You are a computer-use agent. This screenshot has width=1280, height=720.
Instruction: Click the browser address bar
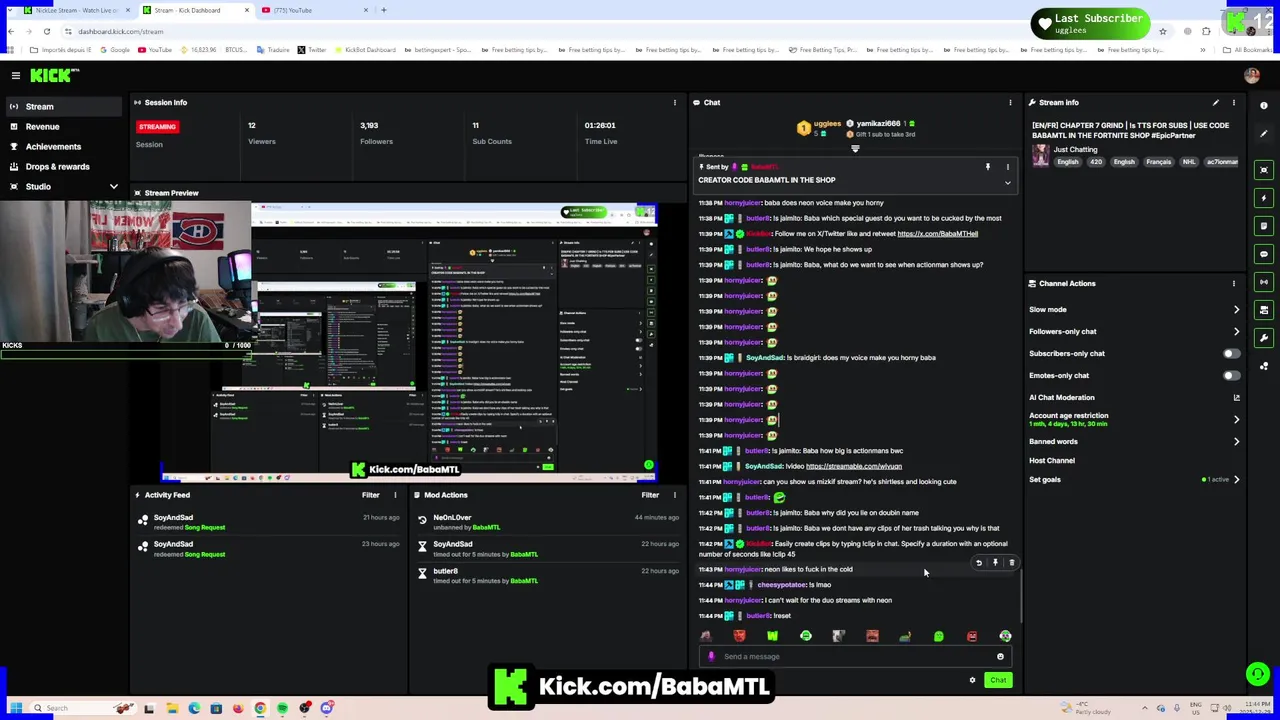coord(600,31)
